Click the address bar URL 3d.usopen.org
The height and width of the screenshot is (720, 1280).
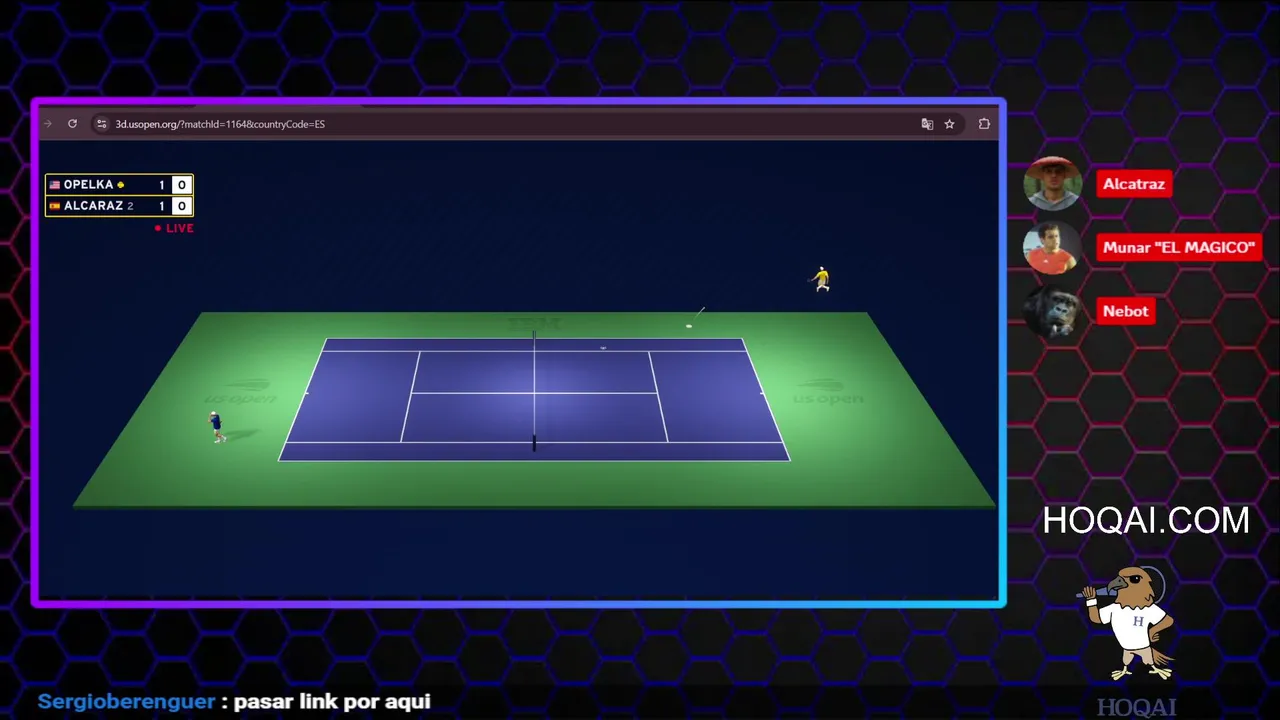220,124
